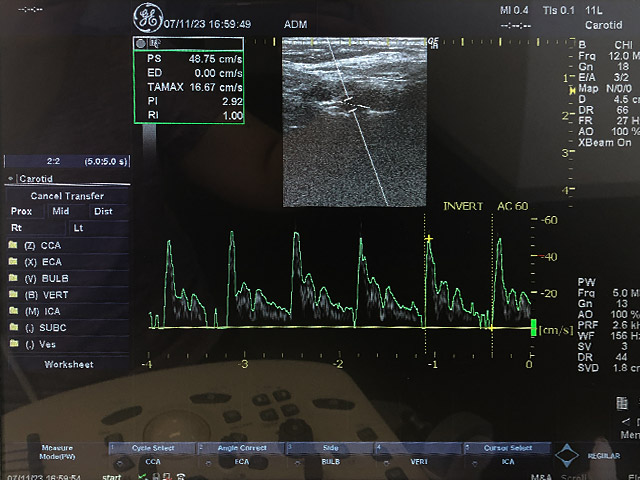Select the BULB folder icon
This screenshot has height=480, width=640.
[13, 278]
